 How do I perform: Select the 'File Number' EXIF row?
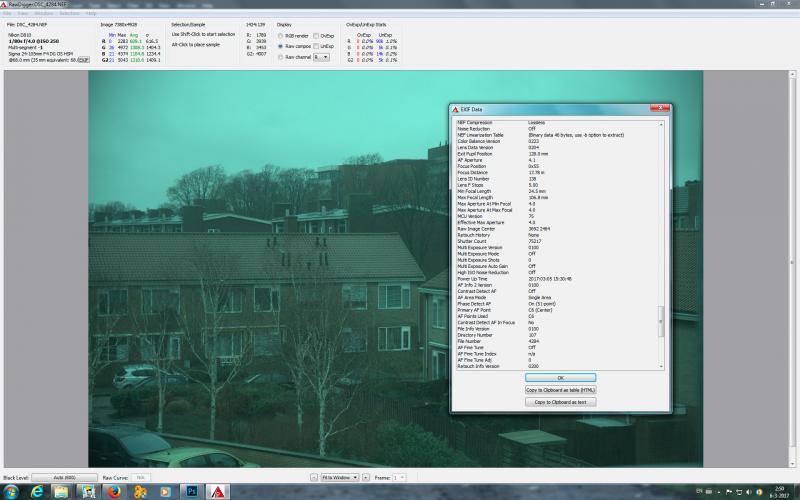[x=557, y=341]
